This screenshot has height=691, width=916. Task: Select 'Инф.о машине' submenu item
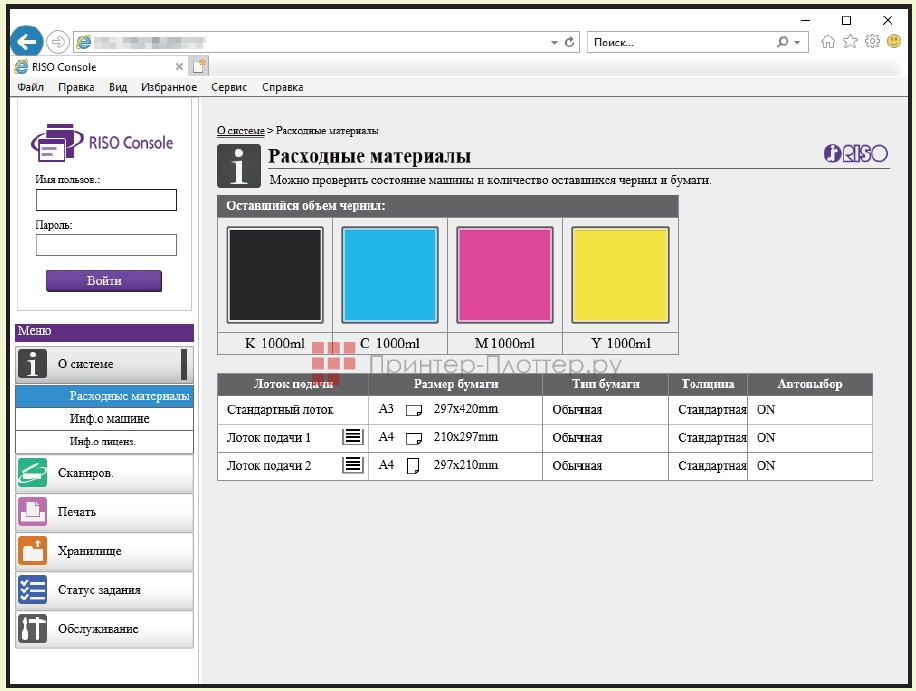[110, 419]
